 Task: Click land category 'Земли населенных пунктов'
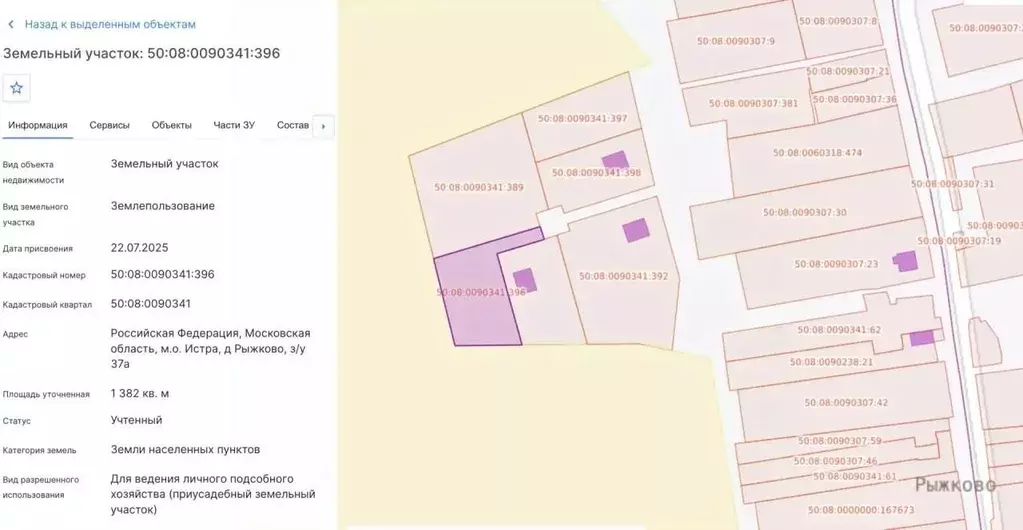(185, 450)
